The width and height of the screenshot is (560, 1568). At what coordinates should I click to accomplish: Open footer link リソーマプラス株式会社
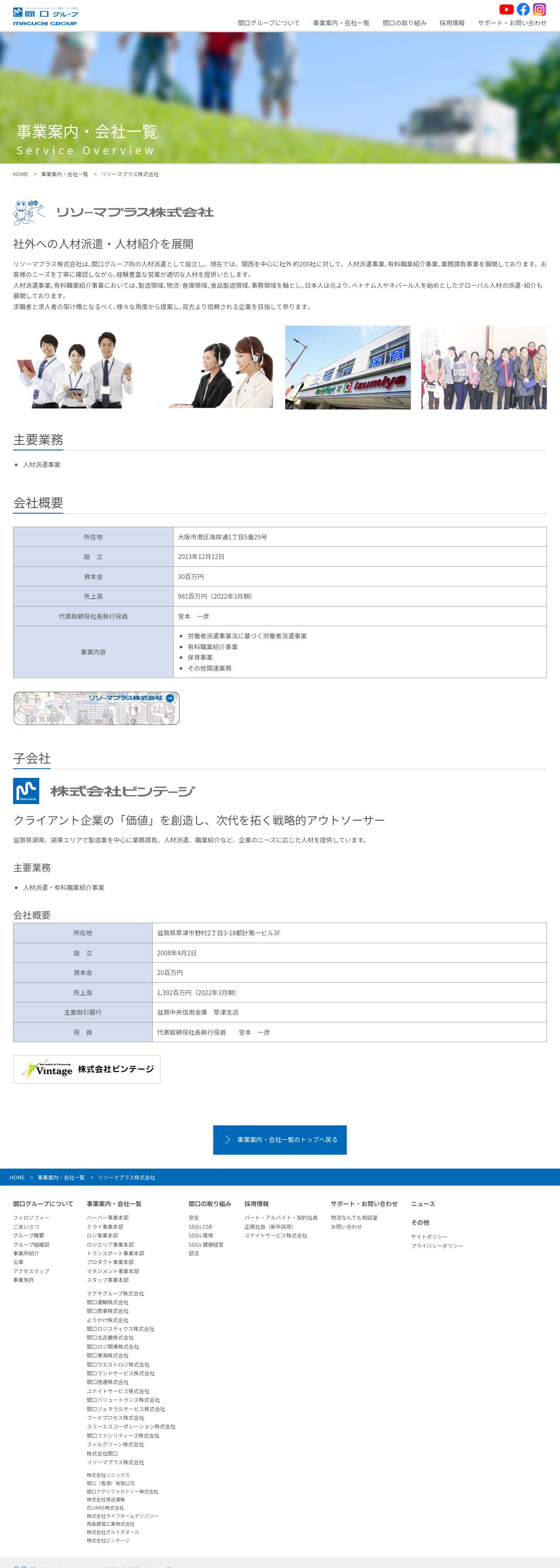click(116, 1462)
